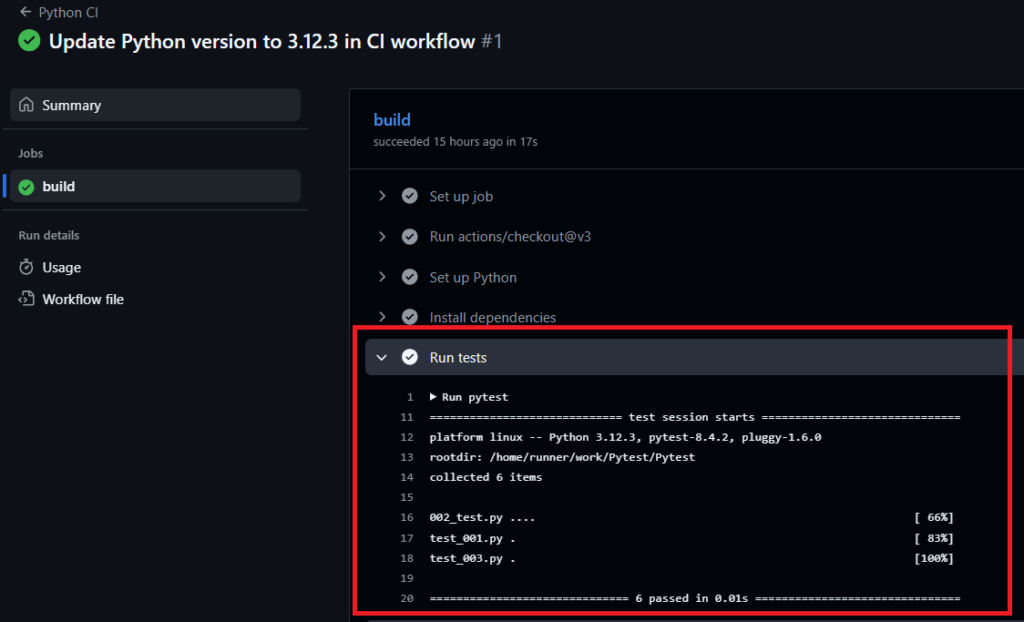Click the check status icon for Install dependencies
The height and width of the screenshot is (622, 1024).
pyautogui.click(x=409, y=317)
